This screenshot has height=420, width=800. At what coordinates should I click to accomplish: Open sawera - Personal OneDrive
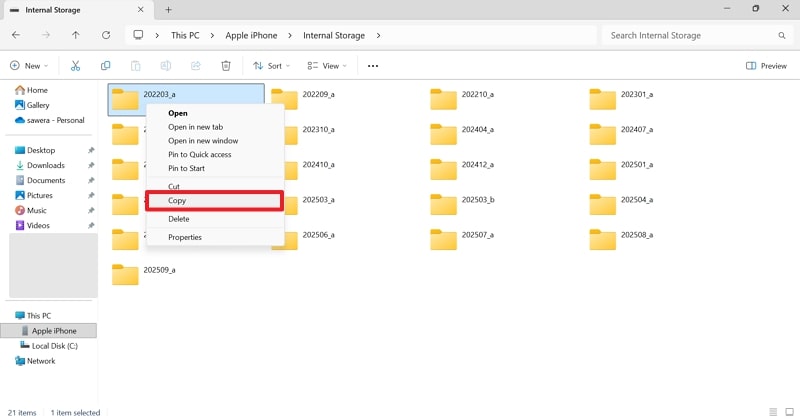[x=49, y=120]
